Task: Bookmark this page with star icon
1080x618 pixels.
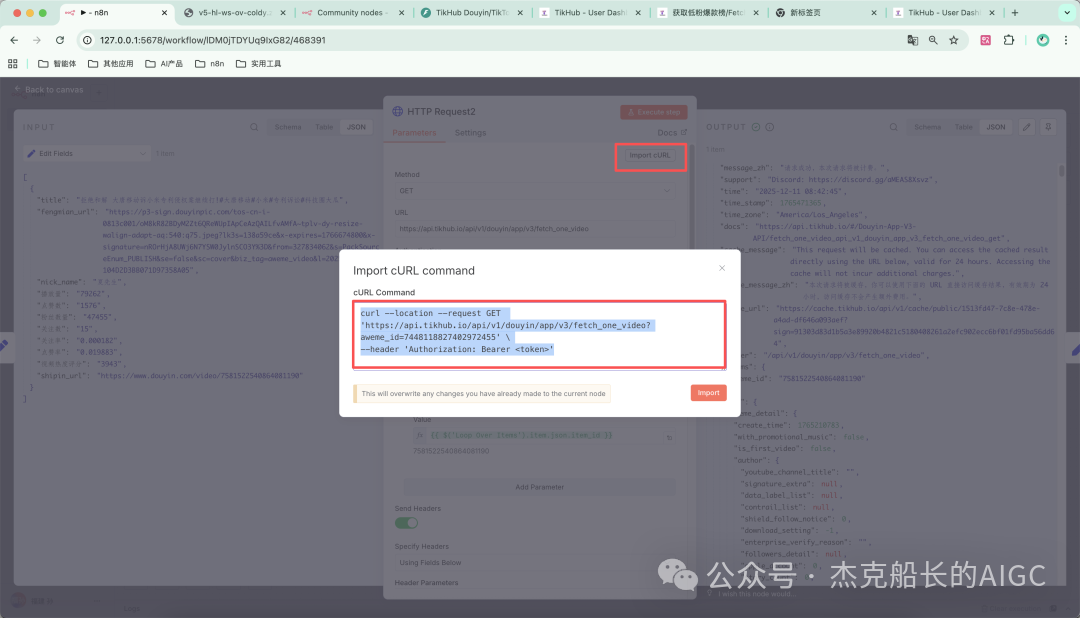Action: click(953, 40)
